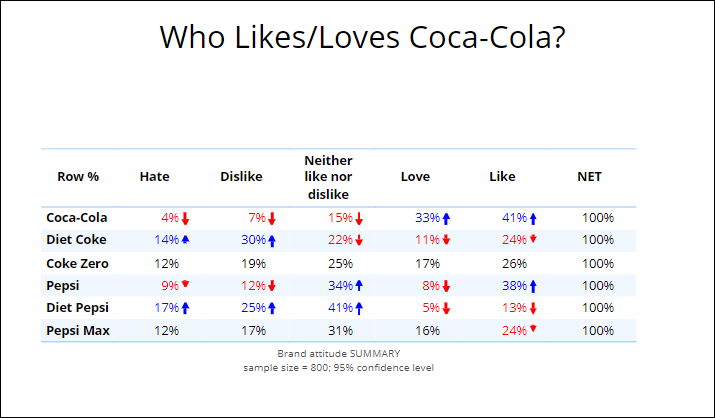Click the red down arrow by Diet Pepsi Like 13%
This screenshot has width=715, height=418.
[534, 309]
